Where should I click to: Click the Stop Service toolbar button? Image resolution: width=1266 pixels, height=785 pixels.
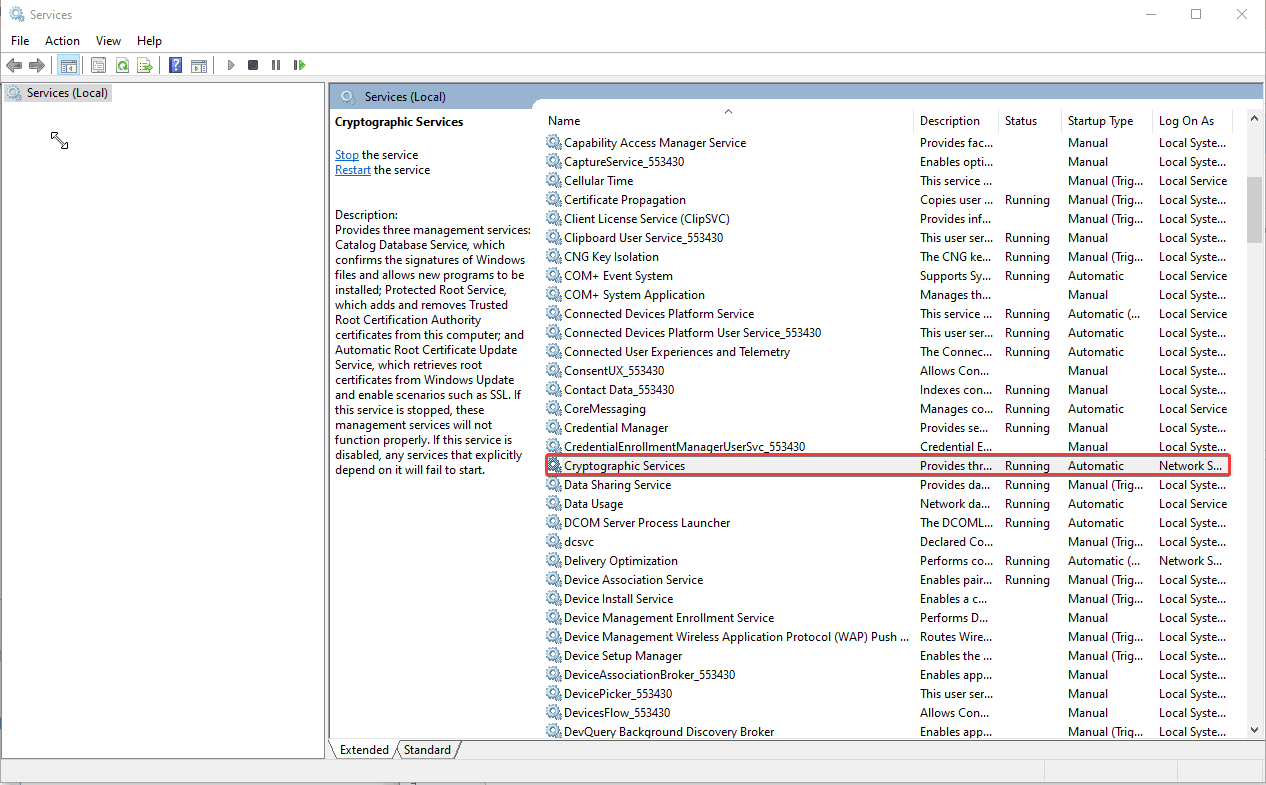253,65
